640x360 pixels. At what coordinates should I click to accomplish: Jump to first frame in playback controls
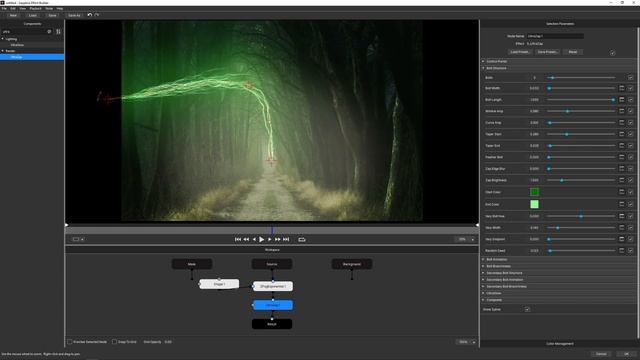(238, 240)
